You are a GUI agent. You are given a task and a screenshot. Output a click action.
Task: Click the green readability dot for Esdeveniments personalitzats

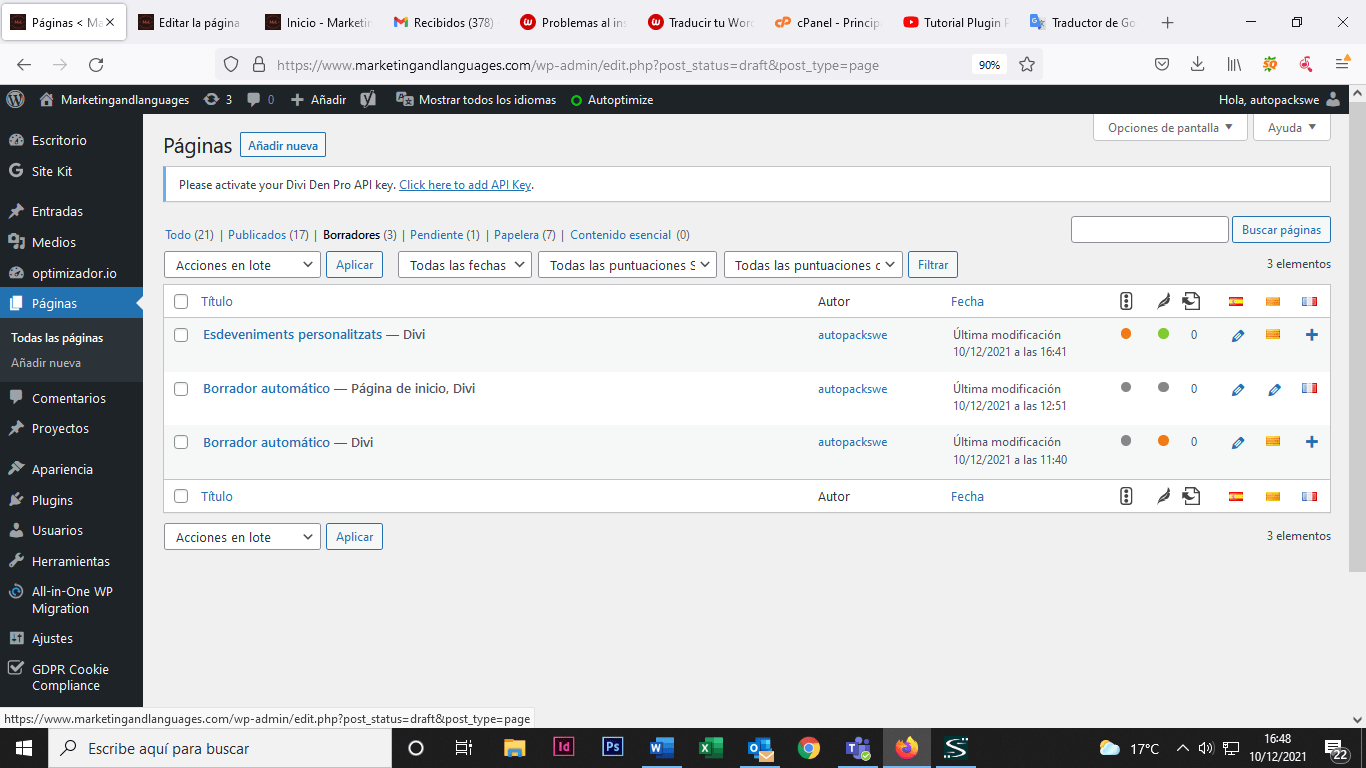click(1163, 334)
